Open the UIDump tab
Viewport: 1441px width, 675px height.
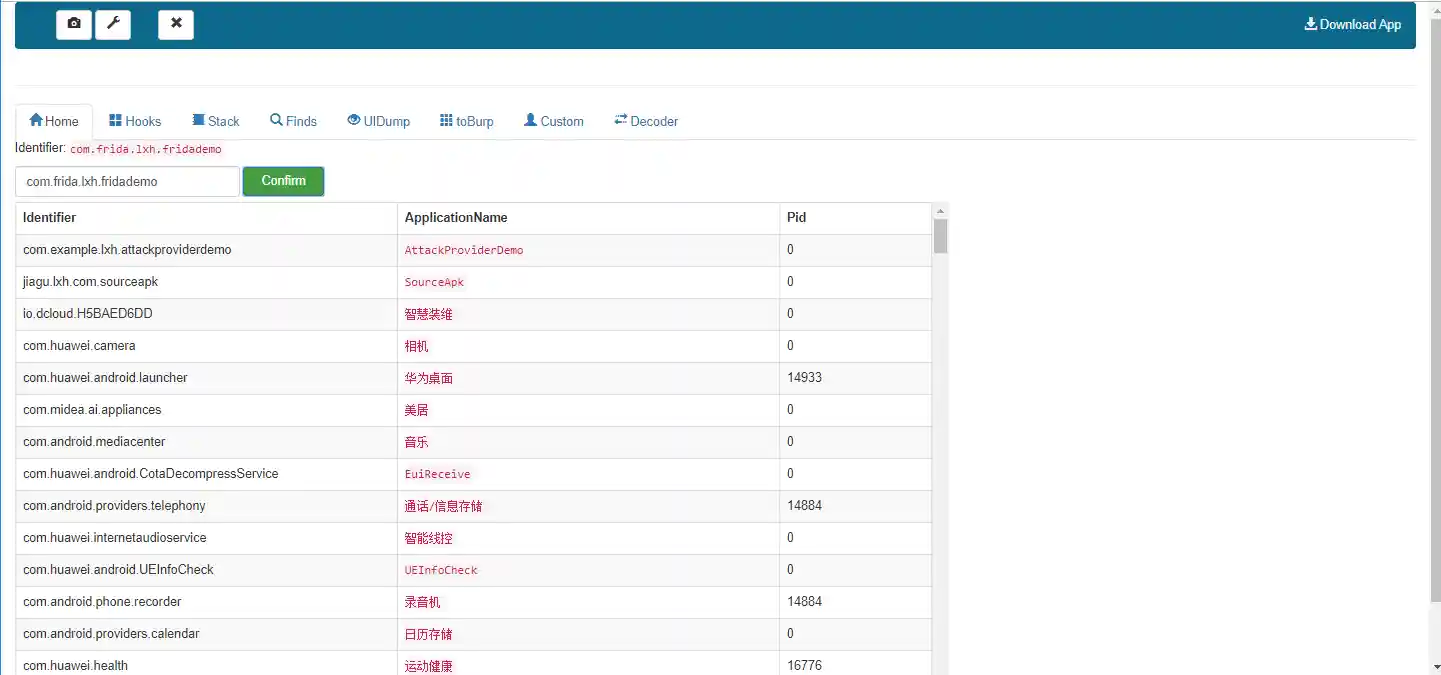pyautogui.click(x=378, y=121)
